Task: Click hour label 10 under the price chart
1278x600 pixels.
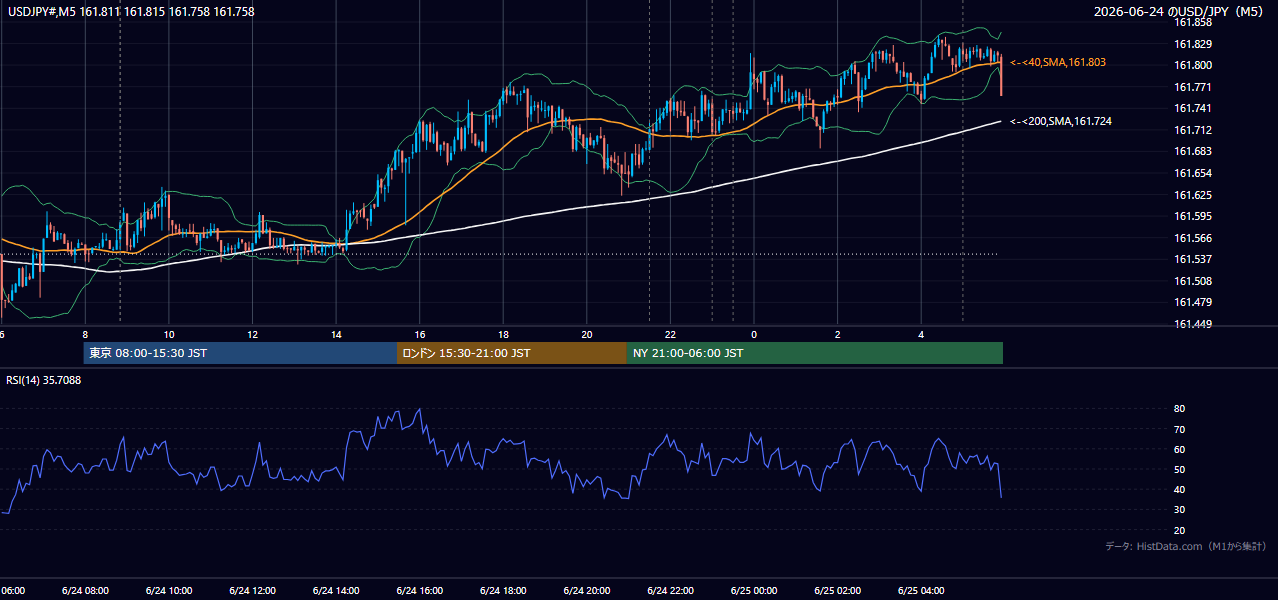Action: click(x=169, y=334)
